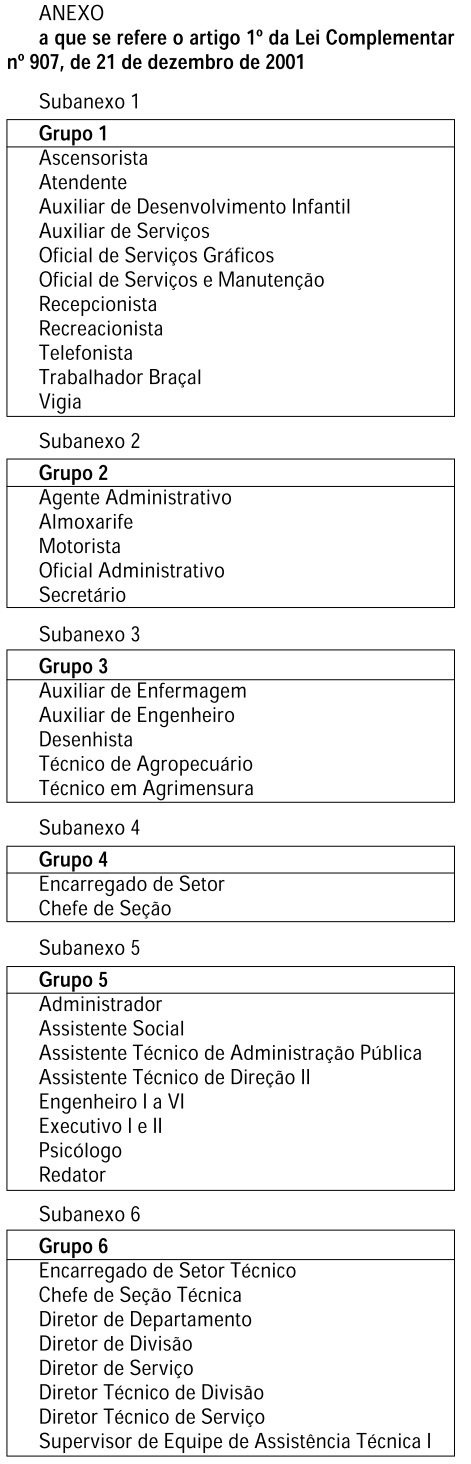
Task: Select the Grupo 1 table header
Action: (x=72, y=134)
